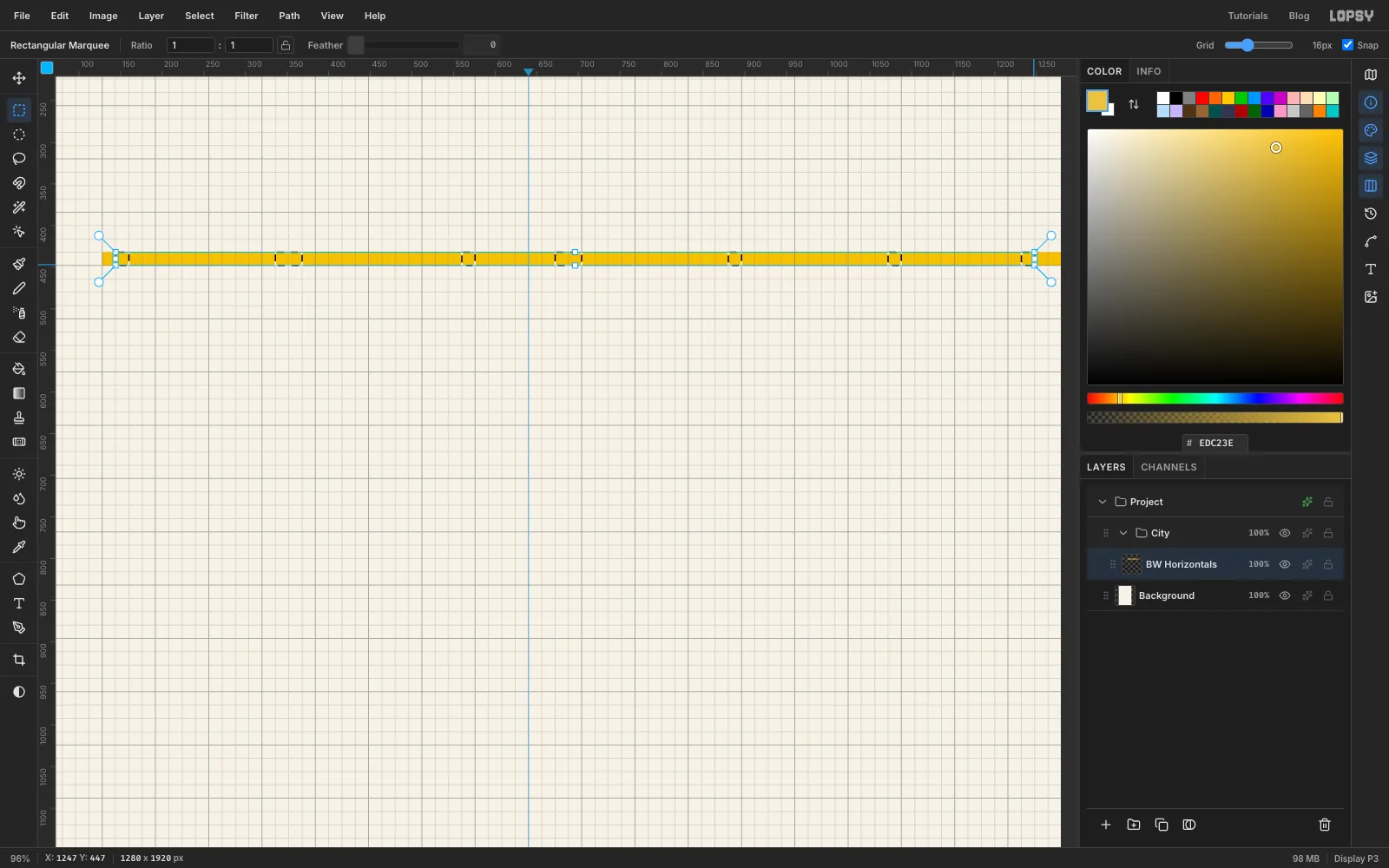Add new layer with plus icon

[1106, 825]
